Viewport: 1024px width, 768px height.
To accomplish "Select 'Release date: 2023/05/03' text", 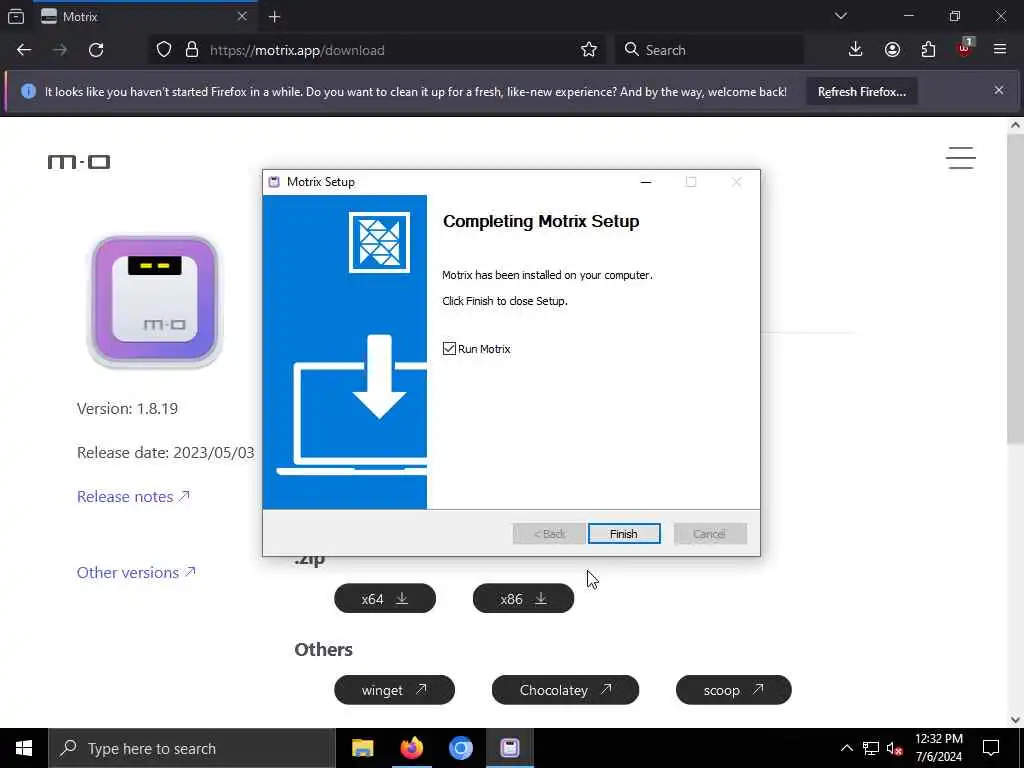I will tap(166, 453).
